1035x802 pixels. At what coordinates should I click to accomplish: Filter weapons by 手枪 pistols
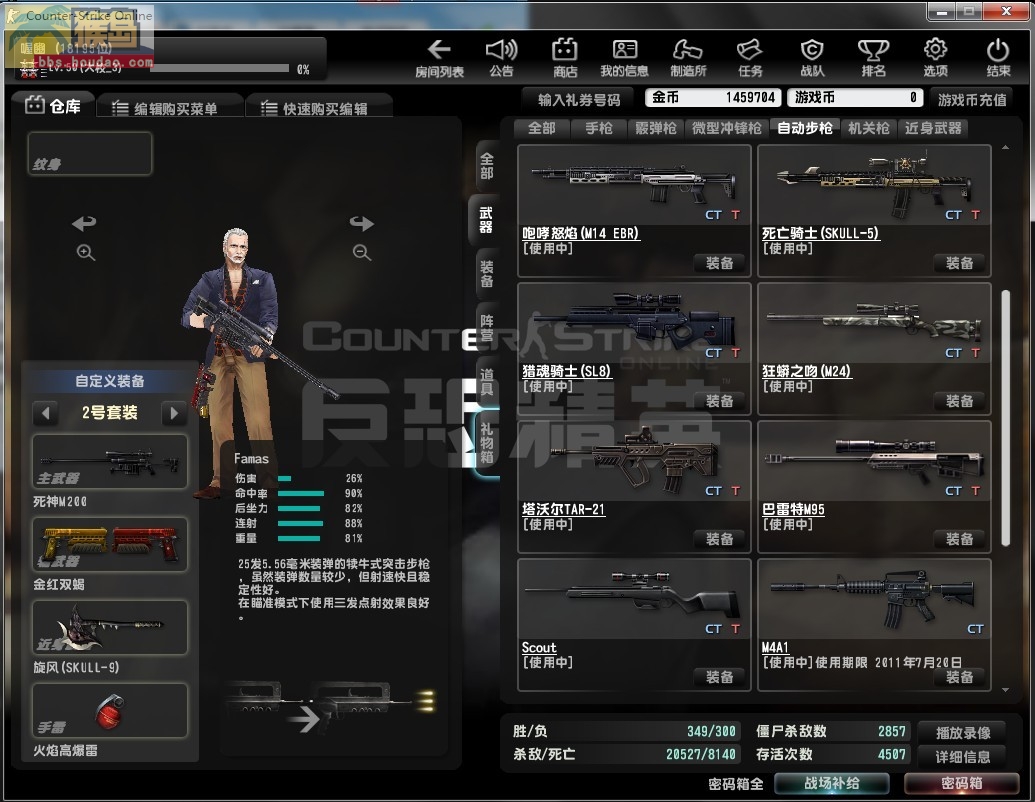[599, 128]
